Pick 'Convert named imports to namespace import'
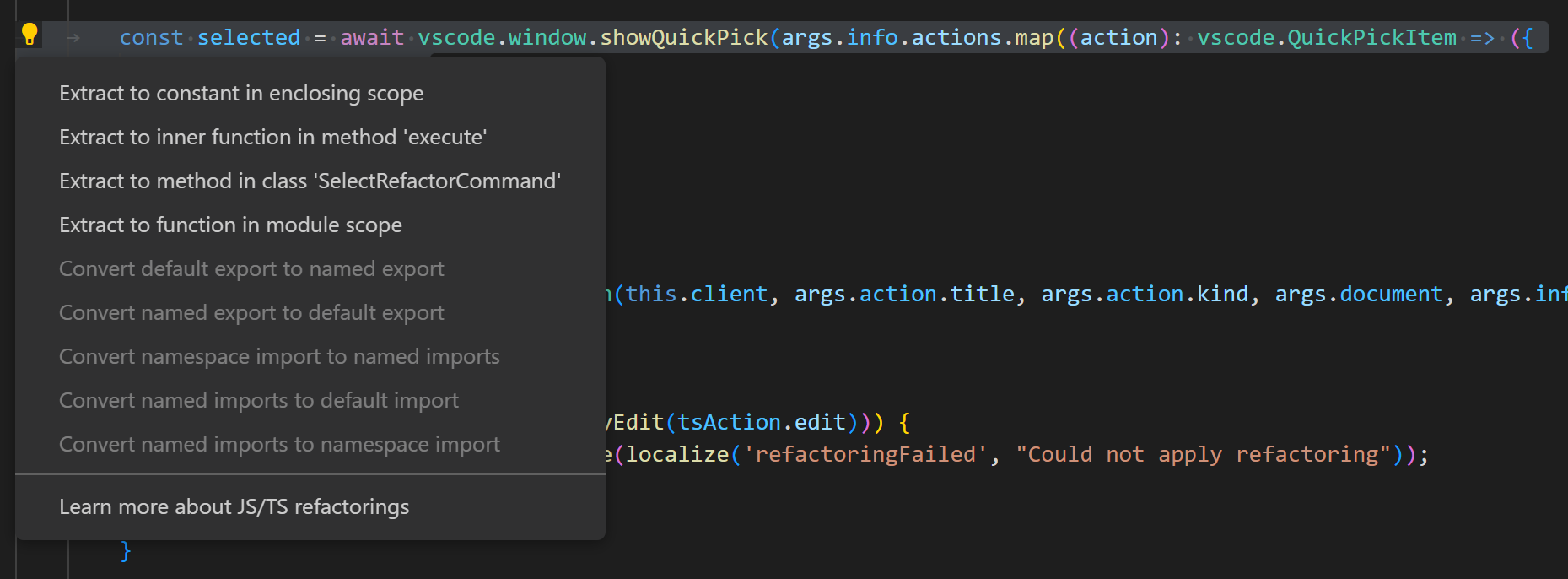Screen dimensions: 1568x579 pos(279,445)
